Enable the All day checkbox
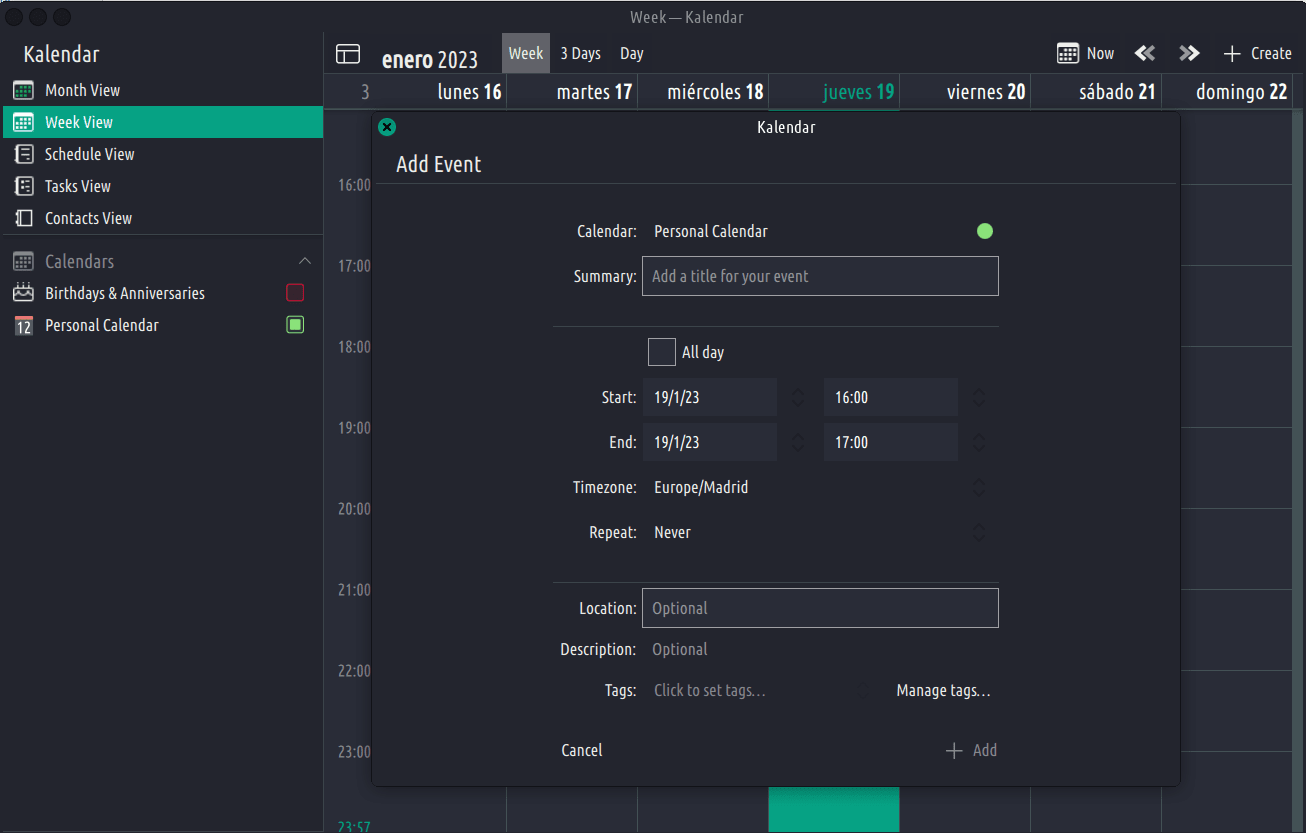The width and height of the screenshot is (1306, 833). 661,352
